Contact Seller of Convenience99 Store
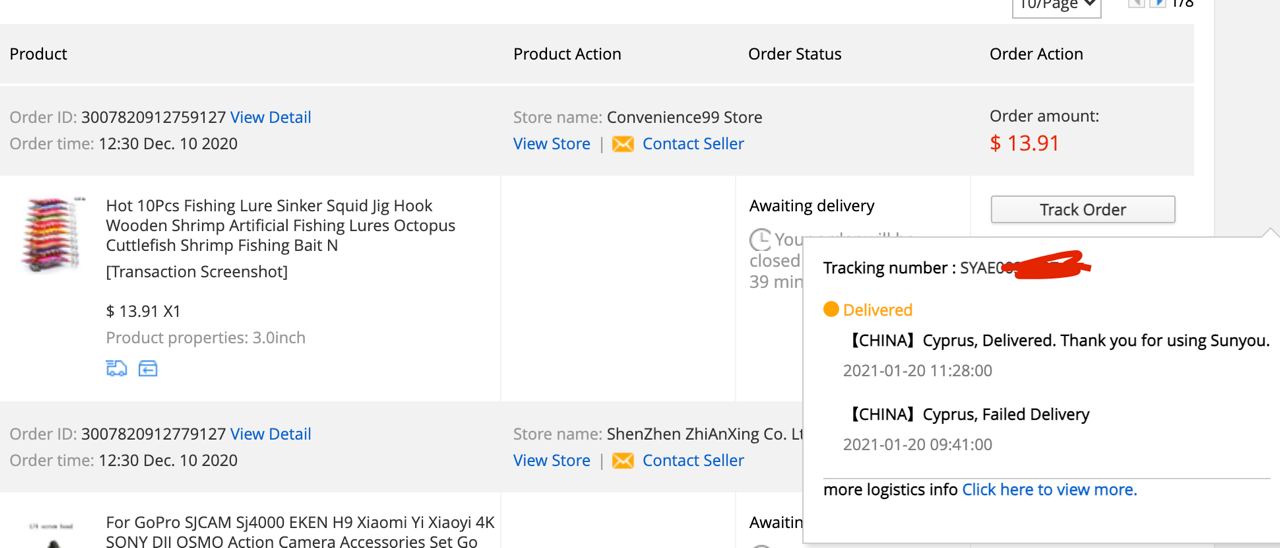This screenshot has height=548, width=1280. pos(693,144)
